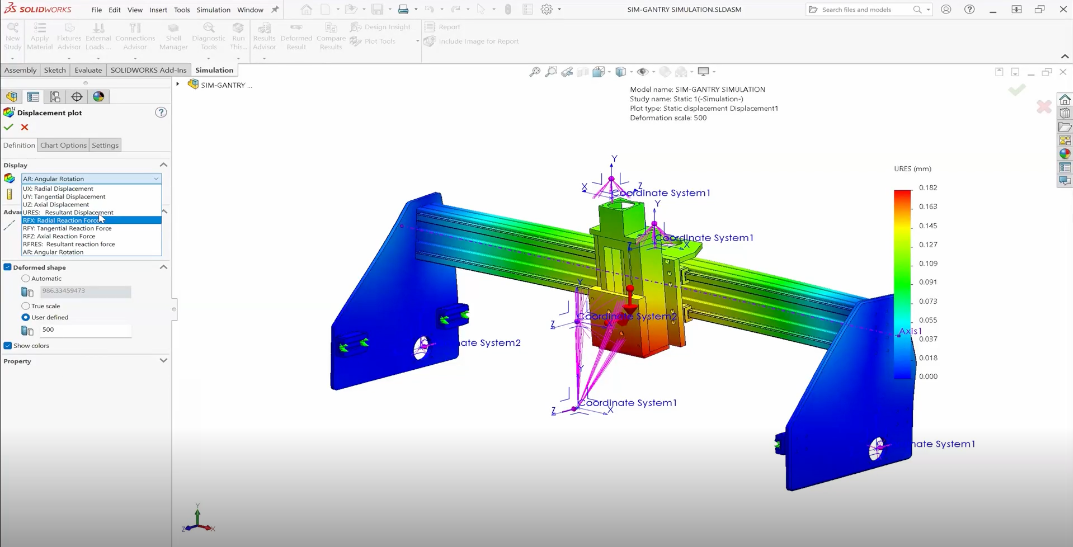Expand the Property section
Screen dimensions: 1073x547
163,361
